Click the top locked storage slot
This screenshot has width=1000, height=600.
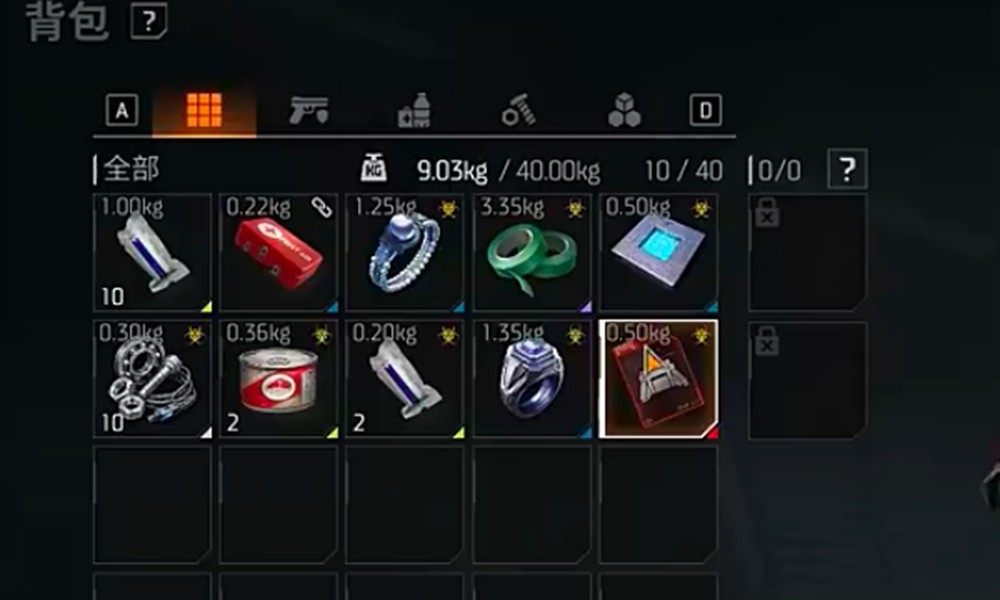(807, 252)
